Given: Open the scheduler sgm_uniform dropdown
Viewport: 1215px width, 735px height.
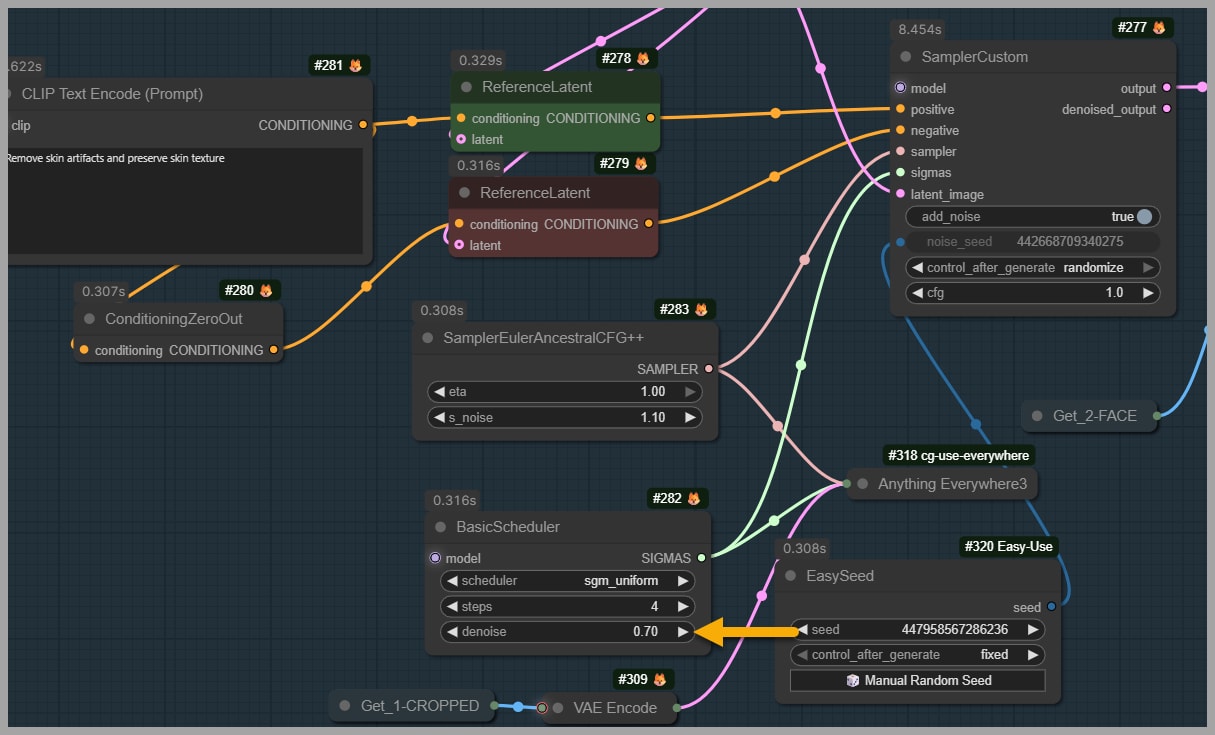Looking at the screenshot, I should coord(567,581).
